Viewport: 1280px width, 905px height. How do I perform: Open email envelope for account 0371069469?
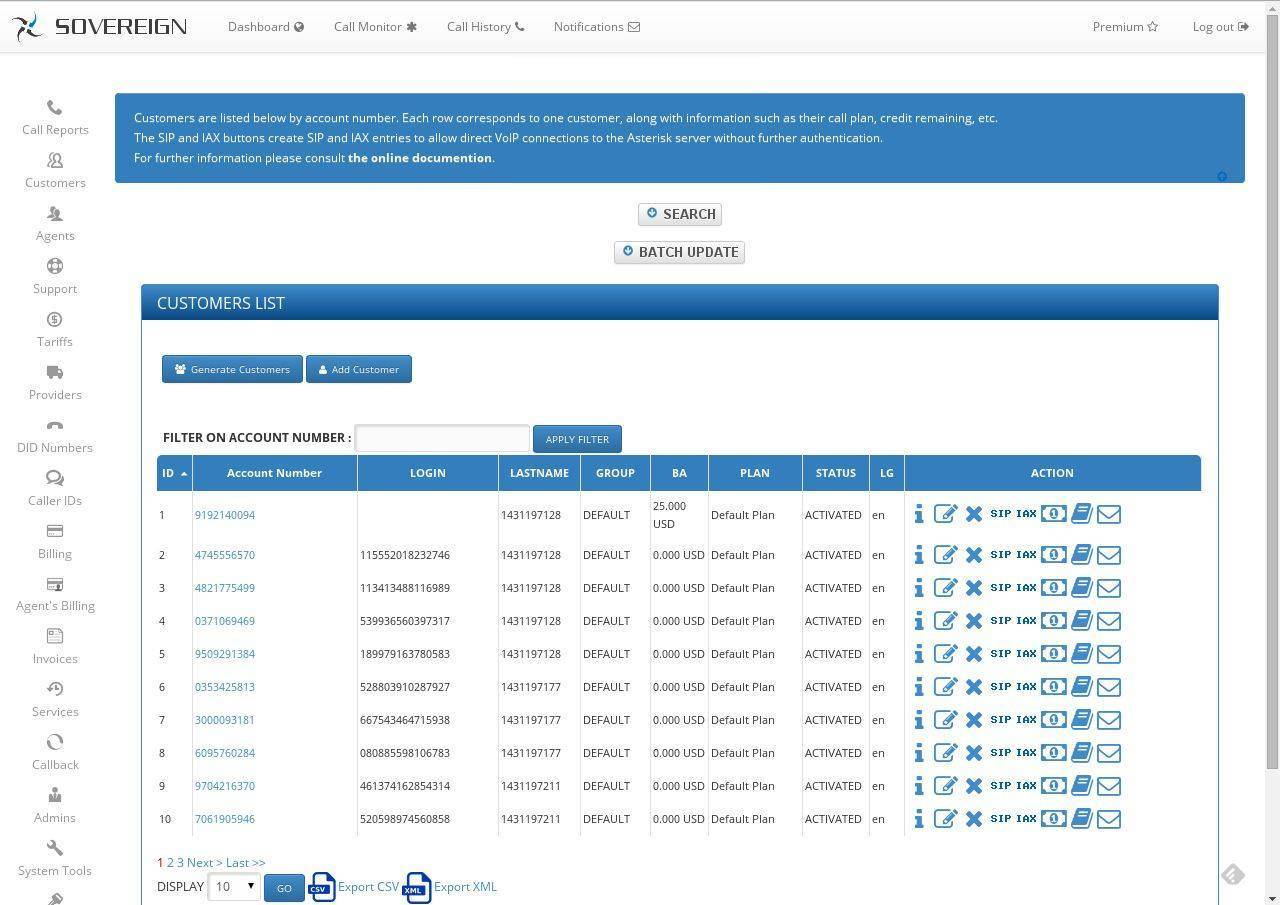pos(1108,621)
